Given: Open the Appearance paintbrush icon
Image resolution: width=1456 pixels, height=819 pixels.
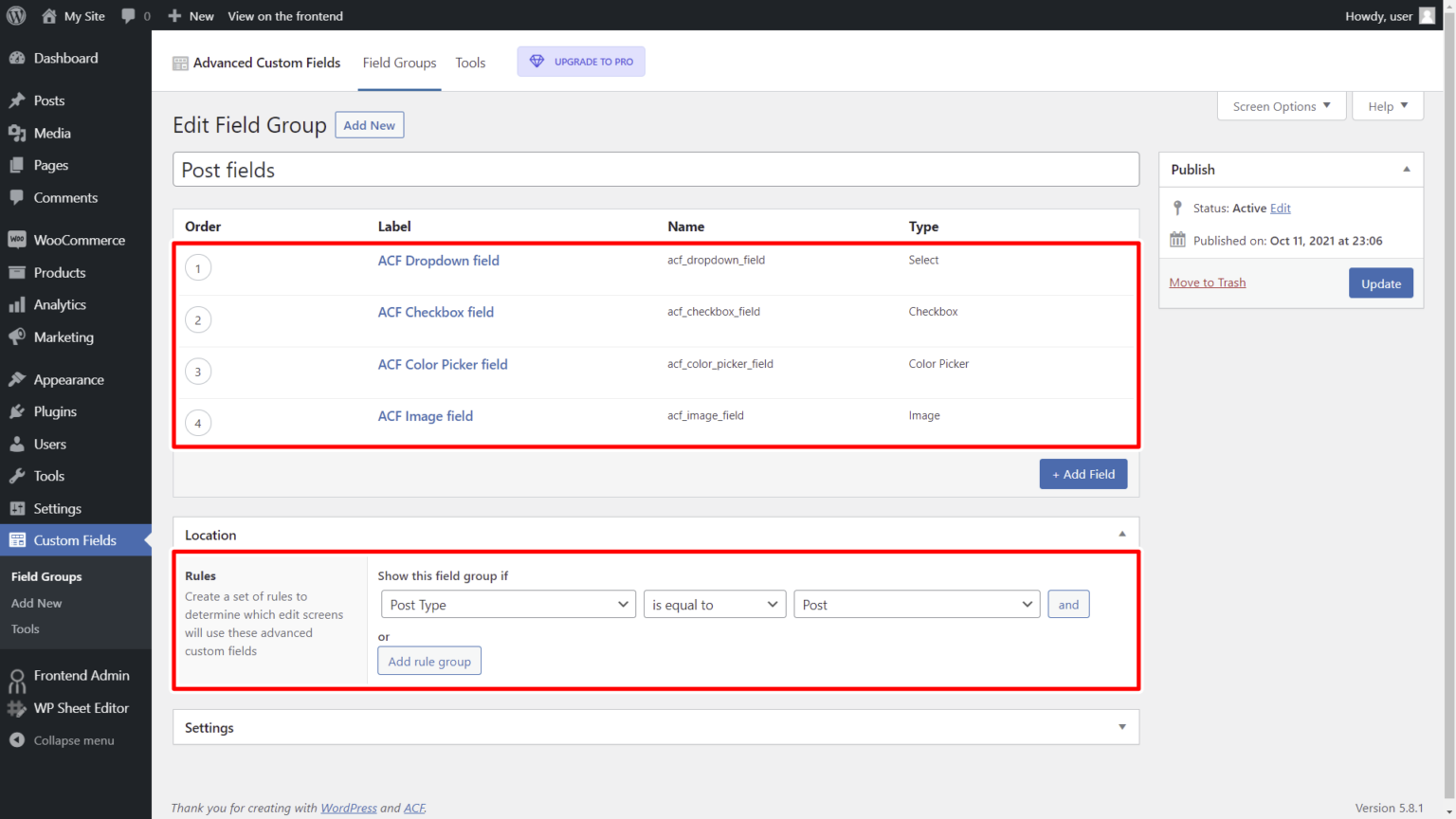Looking at the screenshot, I should tap(19, 379).
